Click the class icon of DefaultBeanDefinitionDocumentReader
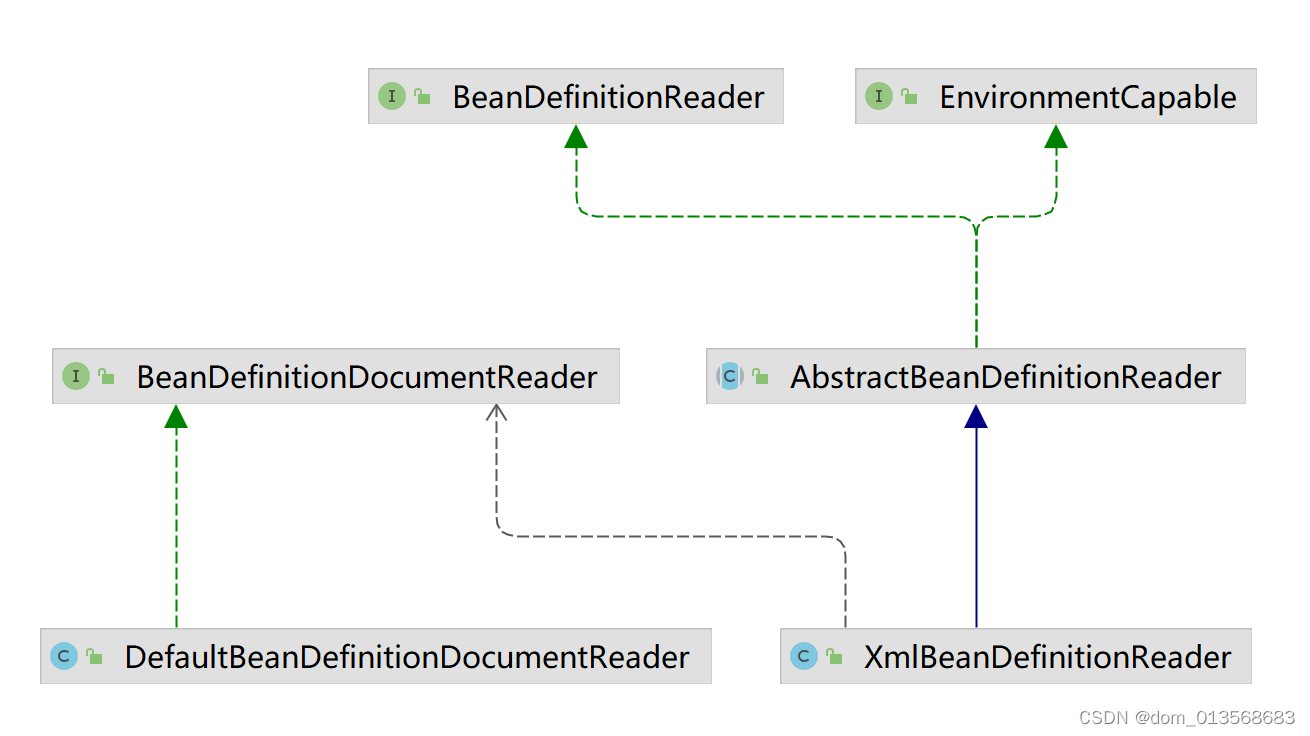 [x=63, y=657]
